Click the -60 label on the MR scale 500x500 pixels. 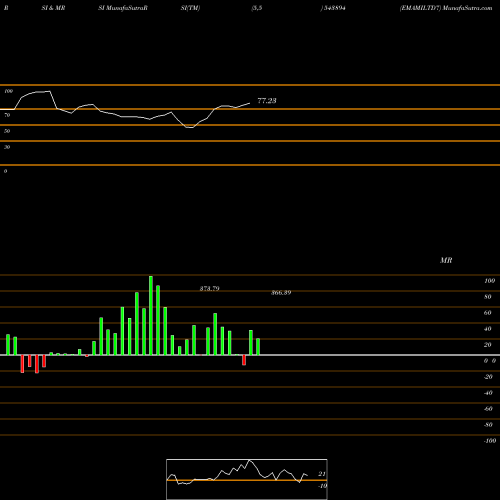488,409
